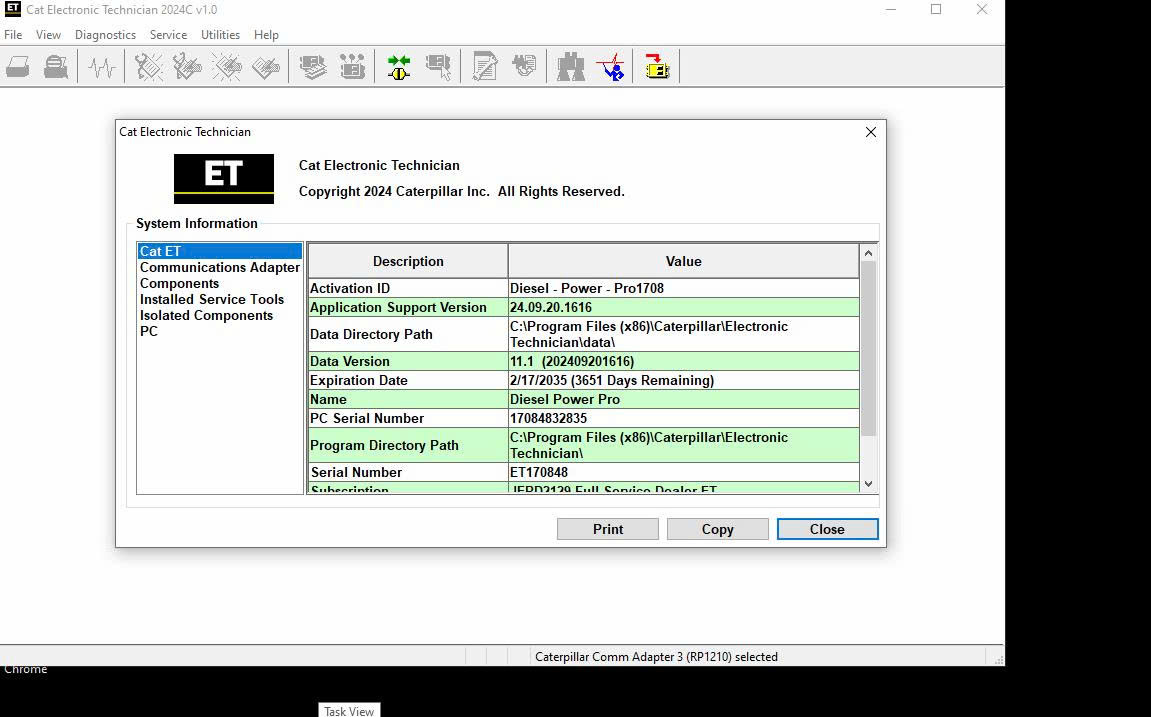This screenshot has width=1151, height=717.
Task: Click the ECM selector icon with cursor
Action: [438, 67]
